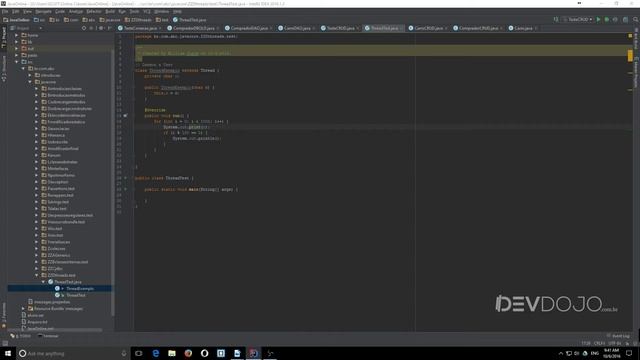640x360 pixels.
Task: Collapse the javacore package arrow
Action: [x=30, y=82]
